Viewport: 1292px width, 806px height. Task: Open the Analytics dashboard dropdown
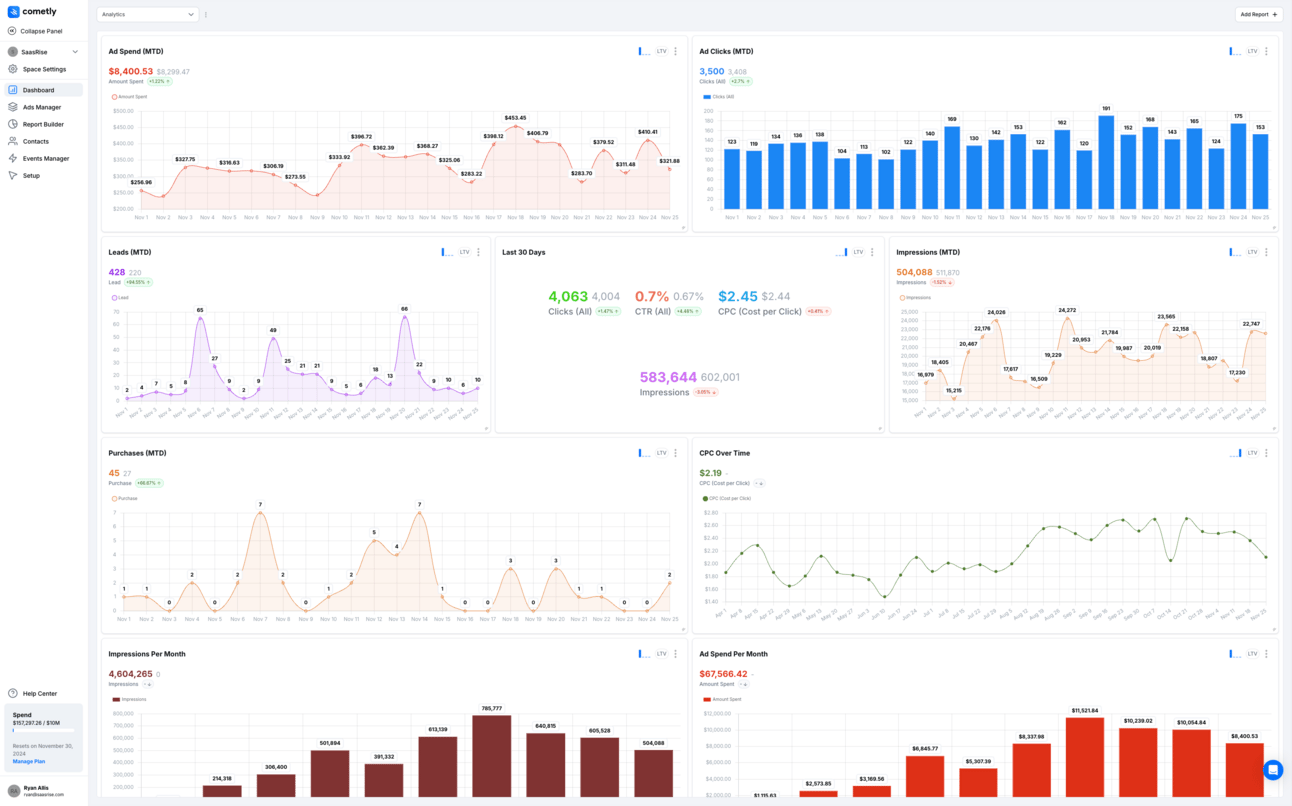148,15
